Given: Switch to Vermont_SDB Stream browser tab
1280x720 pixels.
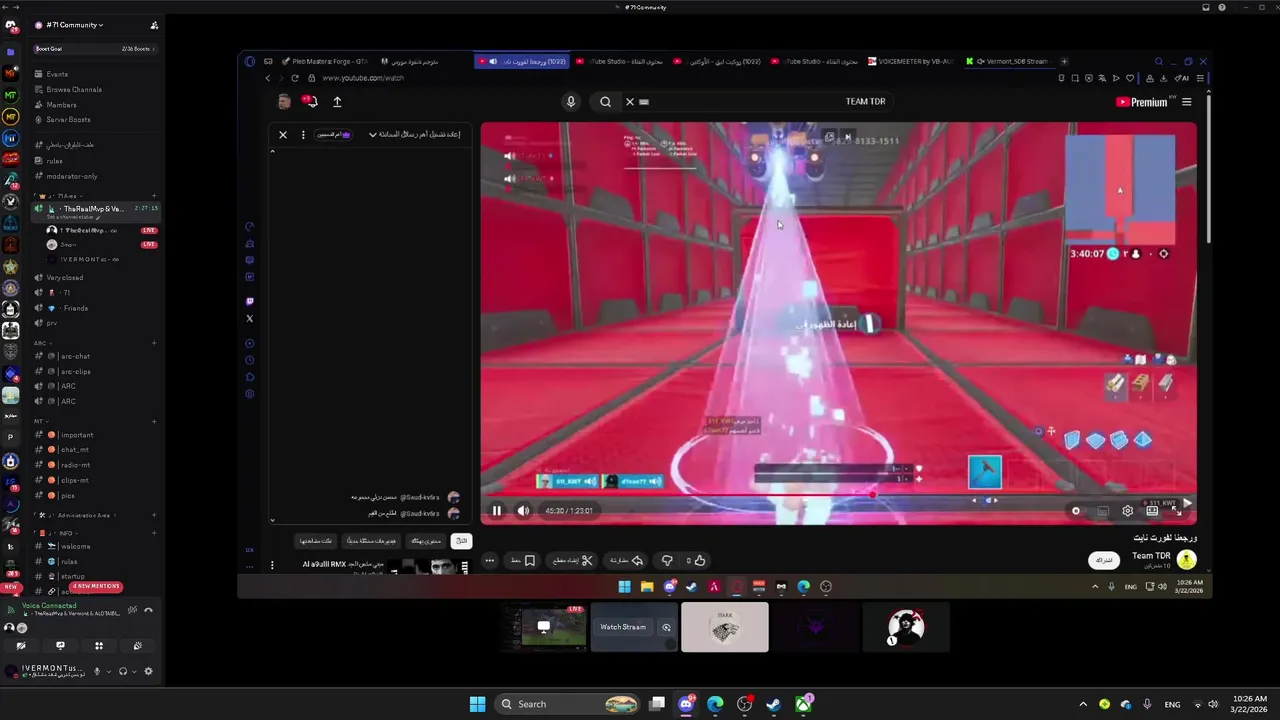Looking at the screenshot, I should click(1010, 61).
